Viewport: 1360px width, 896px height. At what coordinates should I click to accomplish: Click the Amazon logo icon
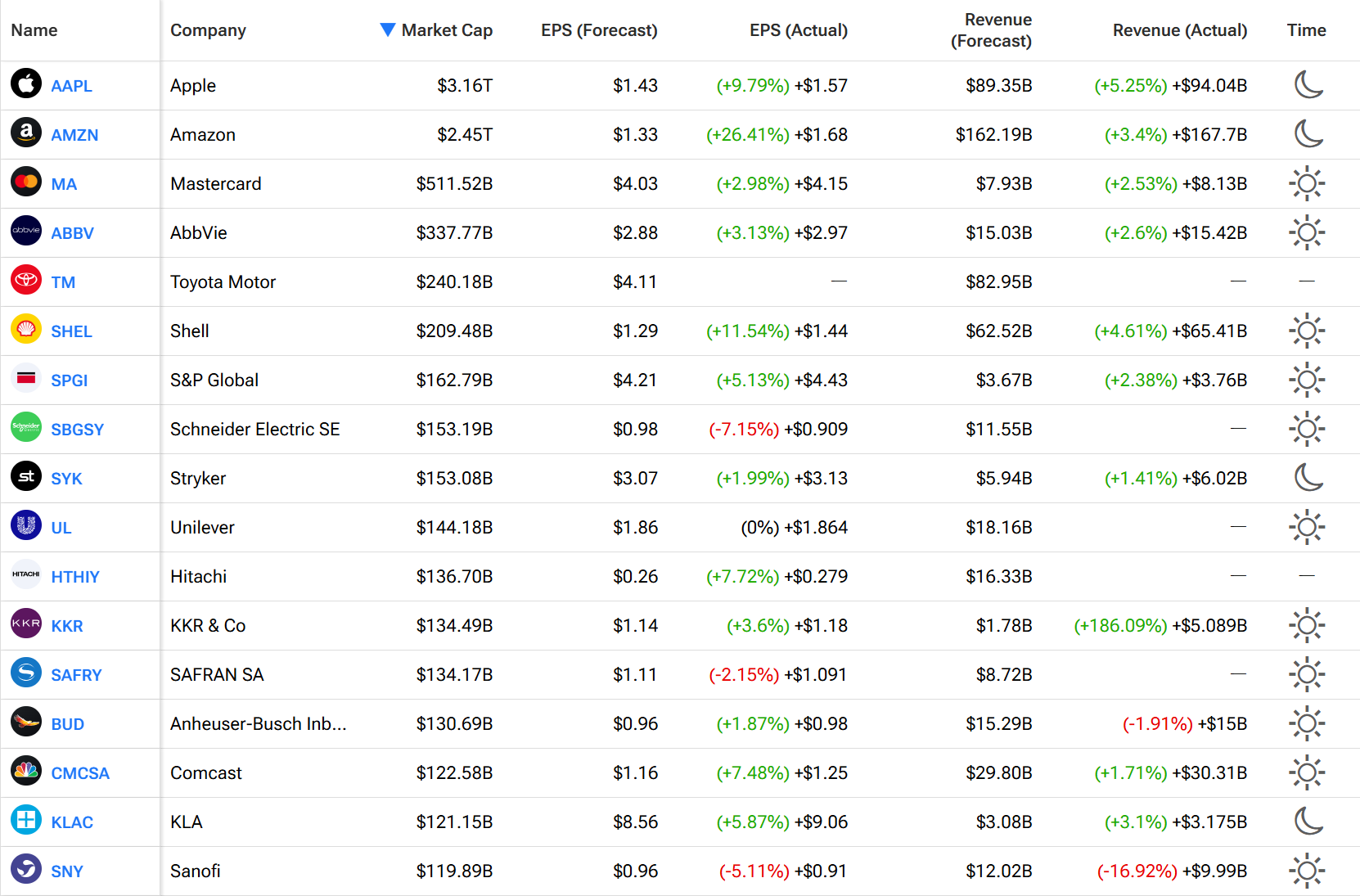[x=26, y=133]
